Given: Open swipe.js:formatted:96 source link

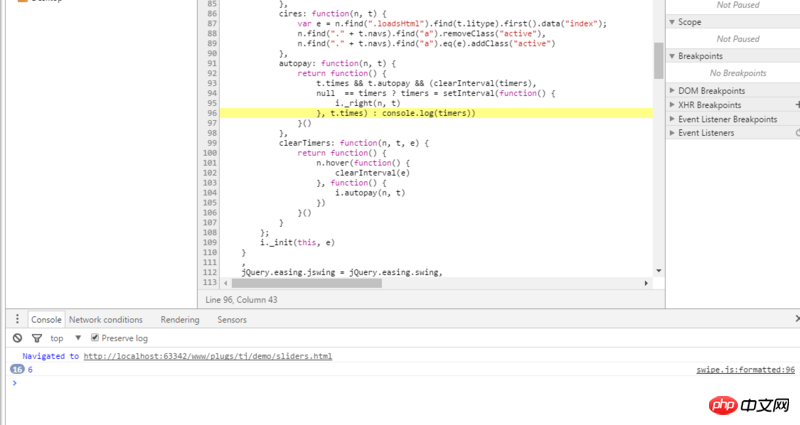Looking at the screenshot, I should click(x=745, y=369).
